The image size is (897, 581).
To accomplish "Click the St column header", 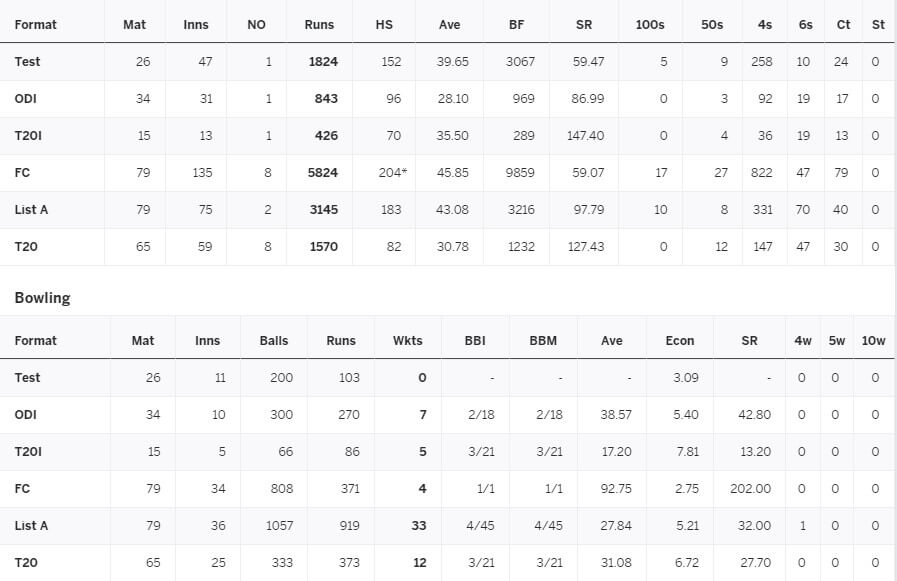I will coord(878,25).
